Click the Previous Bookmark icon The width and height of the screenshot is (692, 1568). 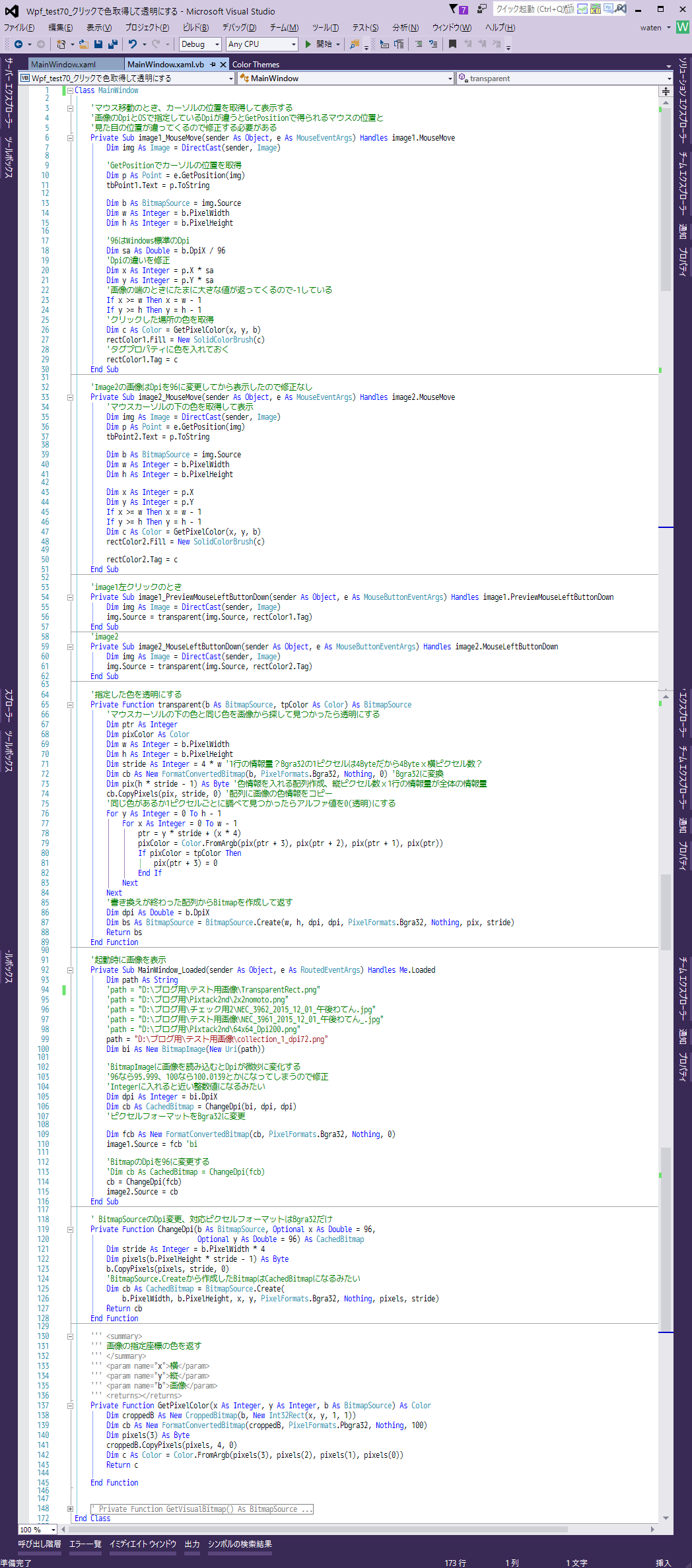coord(468,44)
